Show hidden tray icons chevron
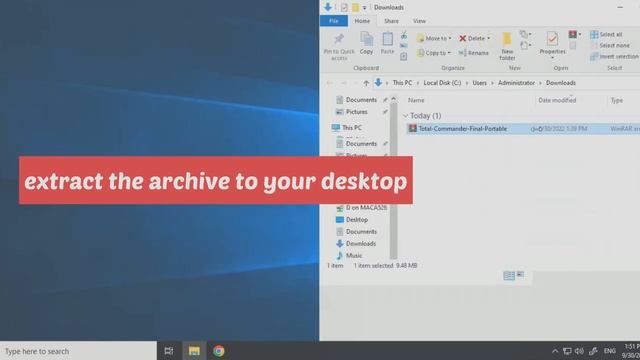This screenshot has width=640, height=360. 555,351
